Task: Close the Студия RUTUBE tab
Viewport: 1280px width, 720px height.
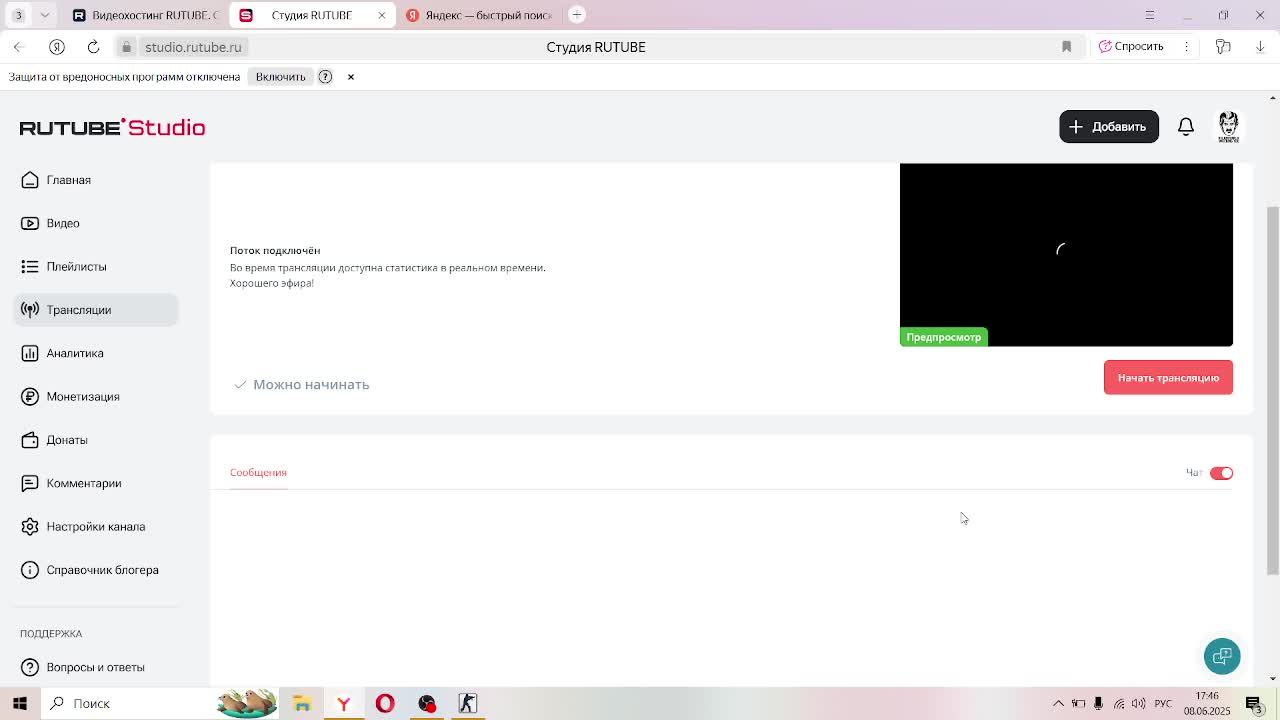Action: pos(381,15)
